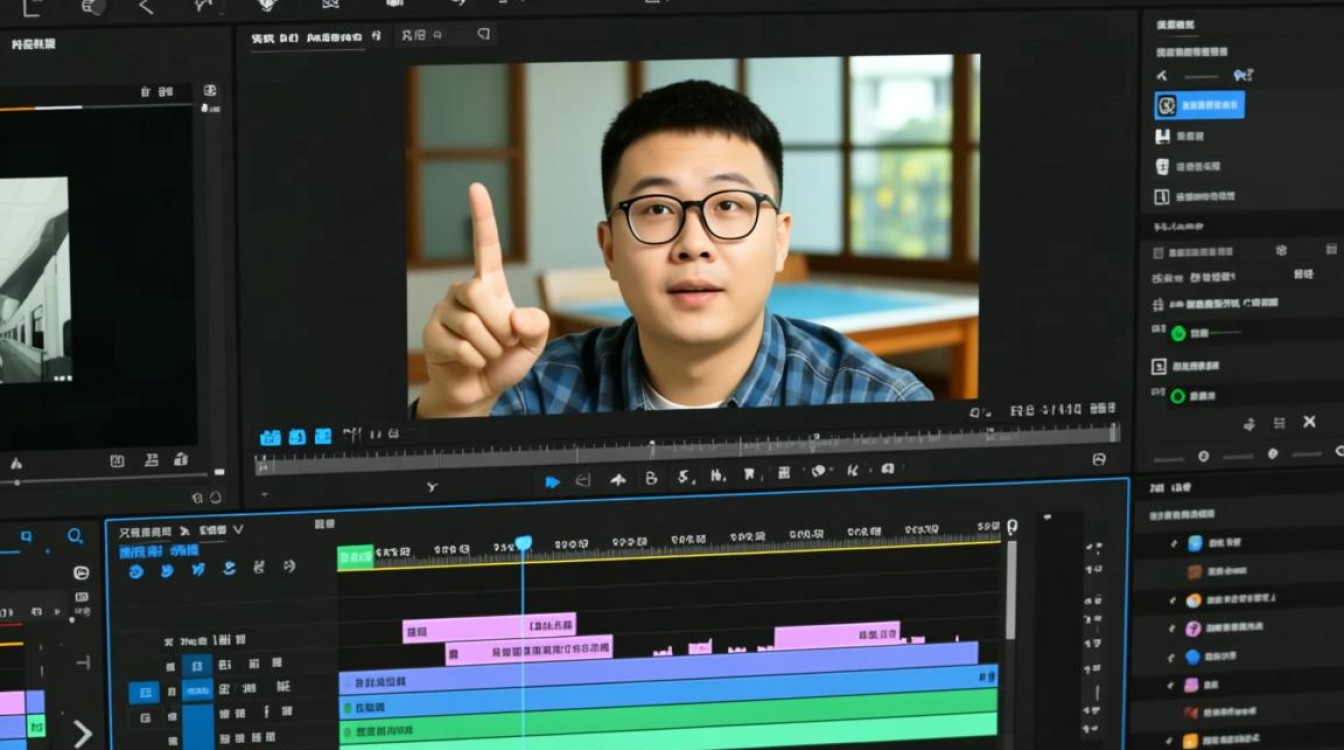This screenshot has width=1344, height=750.
Task: Toggle the checkmark beside the pink square row
Action: click(x=1172, y=685)
